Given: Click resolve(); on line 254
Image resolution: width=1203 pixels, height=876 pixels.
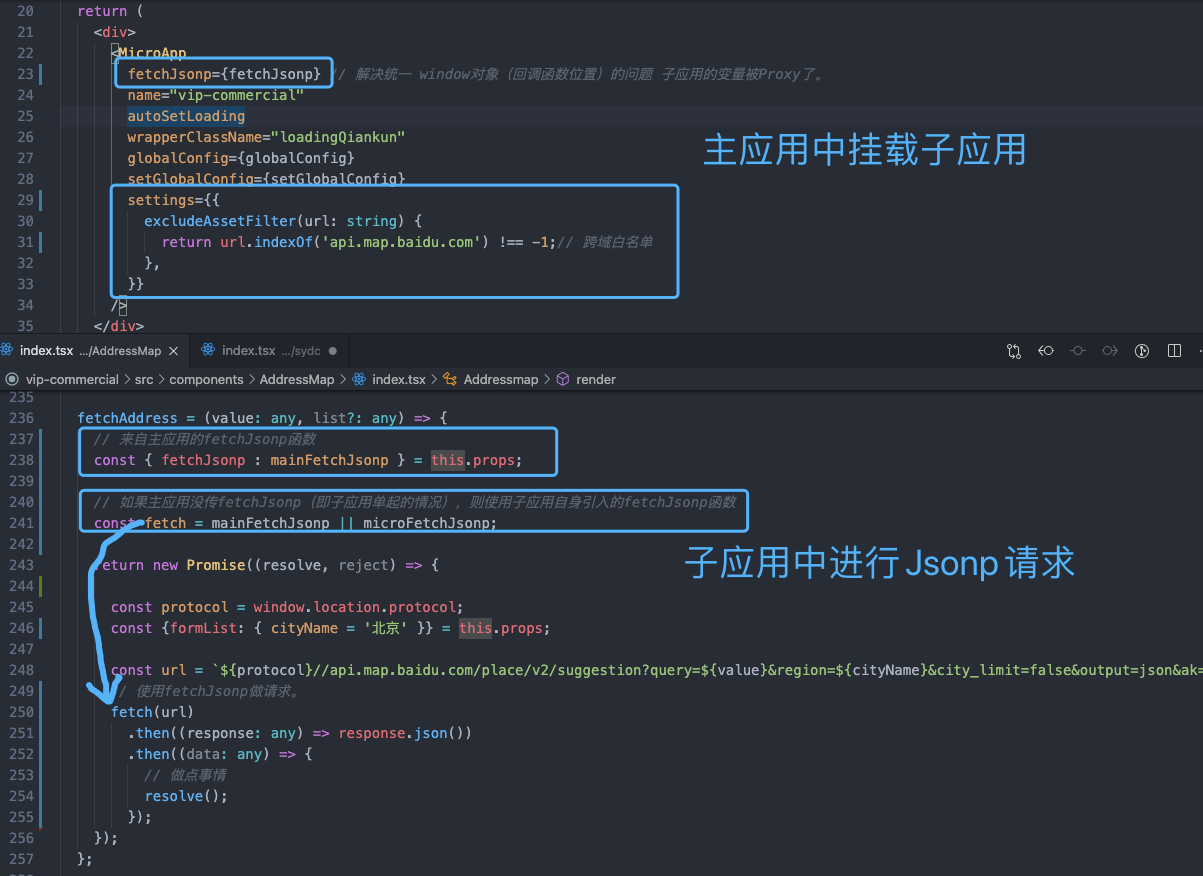Looking at the screenshot, I should pos(186,796).
